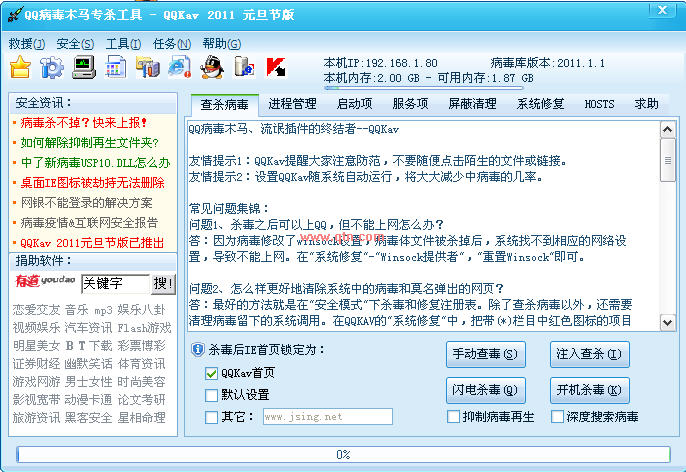Click the 手动查毒 button
686x472 pixels.
click(486, 354)
